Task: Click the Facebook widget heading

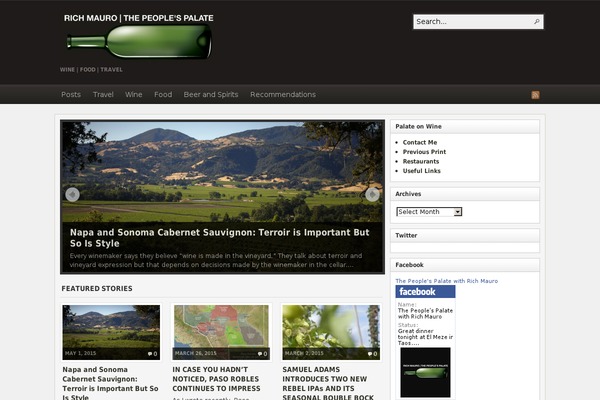Action: pos(409,265)
